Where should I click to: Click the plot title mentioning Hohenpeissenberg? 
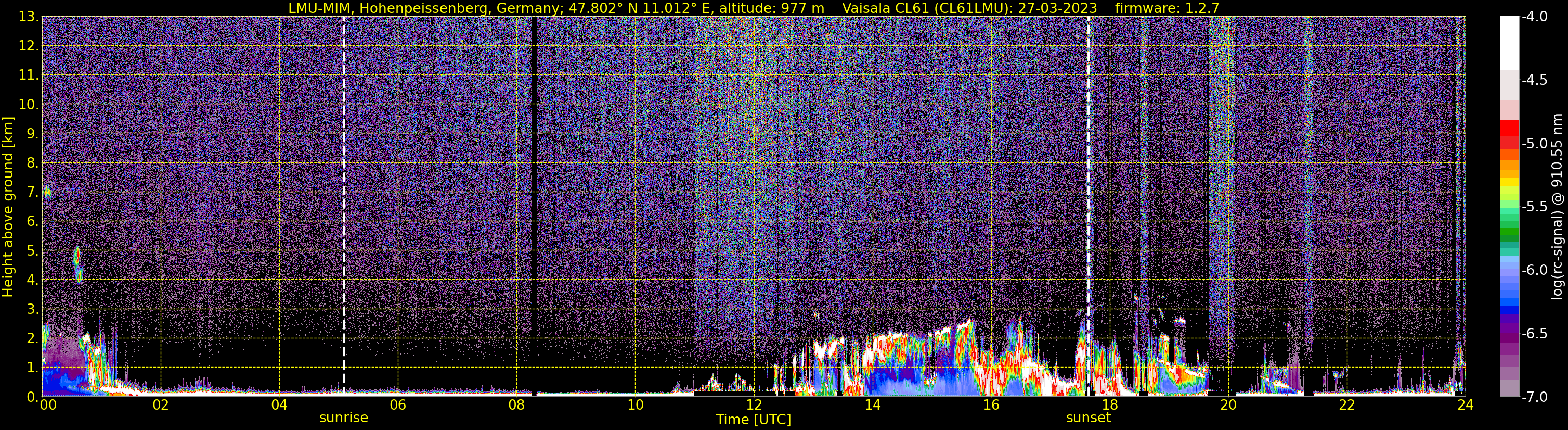(x=754, y=8)
